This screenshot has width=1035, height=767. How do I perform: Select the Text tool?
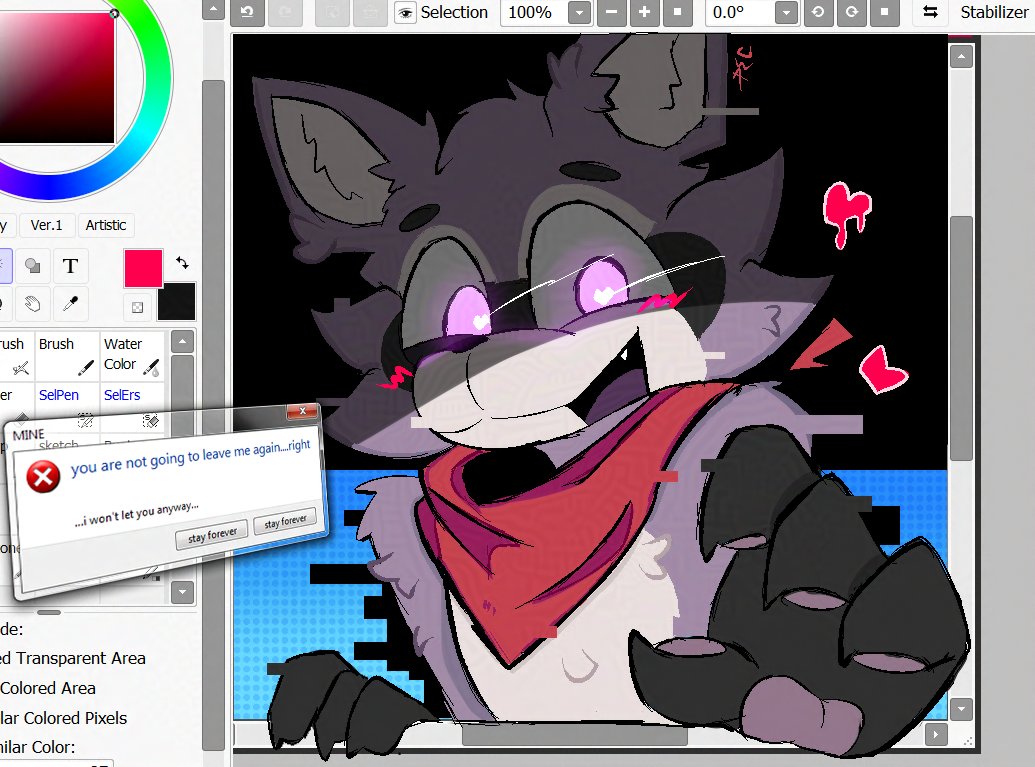(70, 266)
